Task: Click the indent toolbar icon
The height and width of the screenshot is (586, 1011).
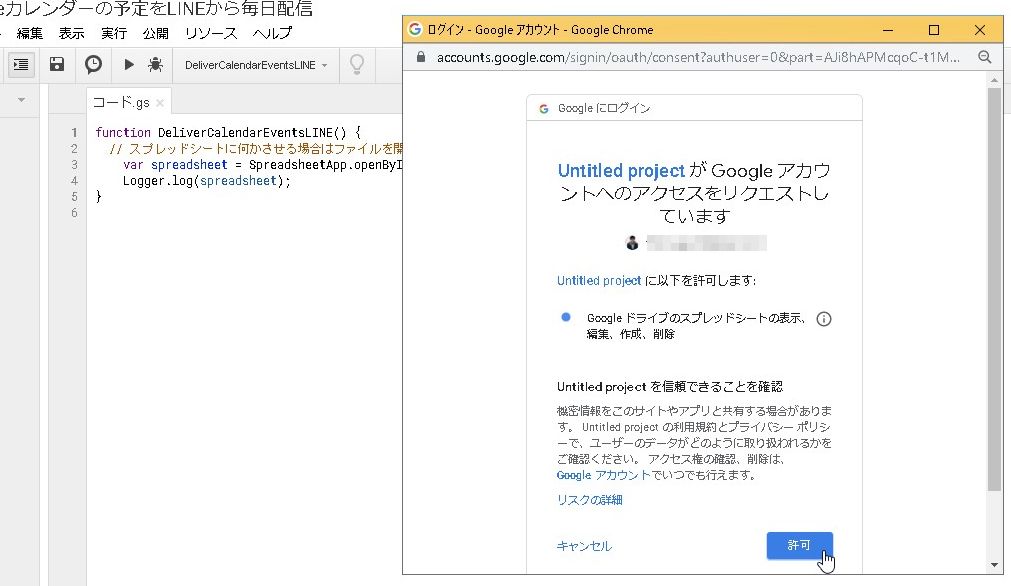Action: point(21,64)
